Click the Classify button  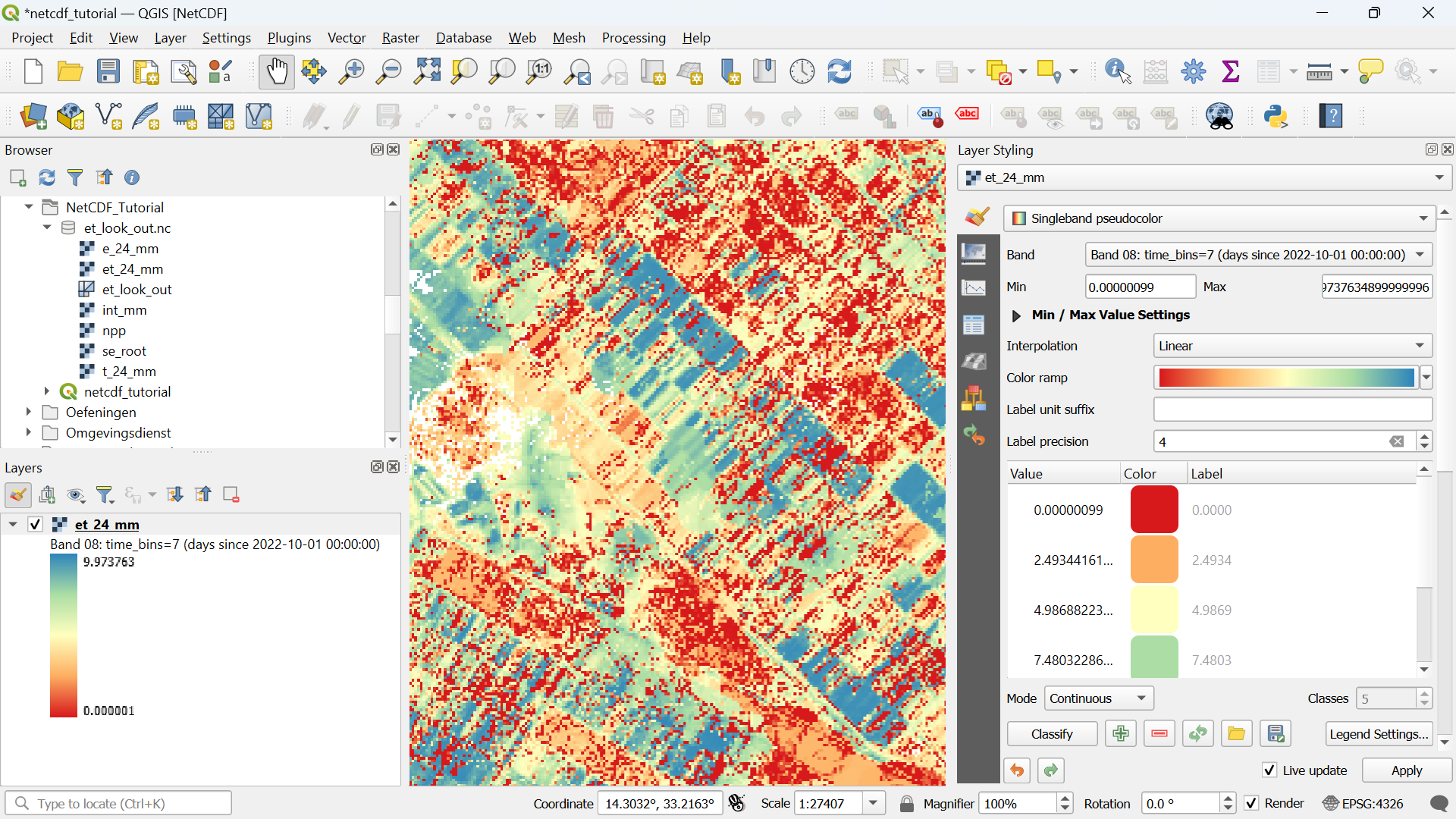click(1052, 733)
